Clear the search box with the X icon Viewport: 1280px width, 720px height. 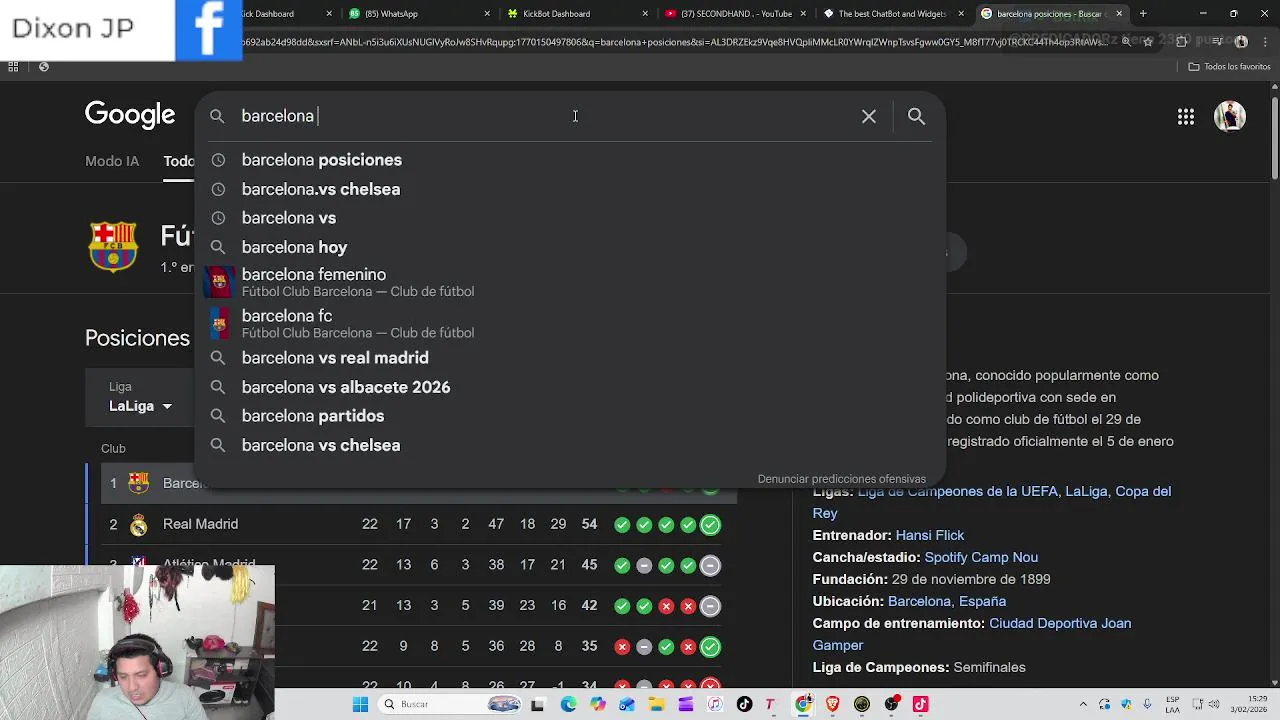868,116
